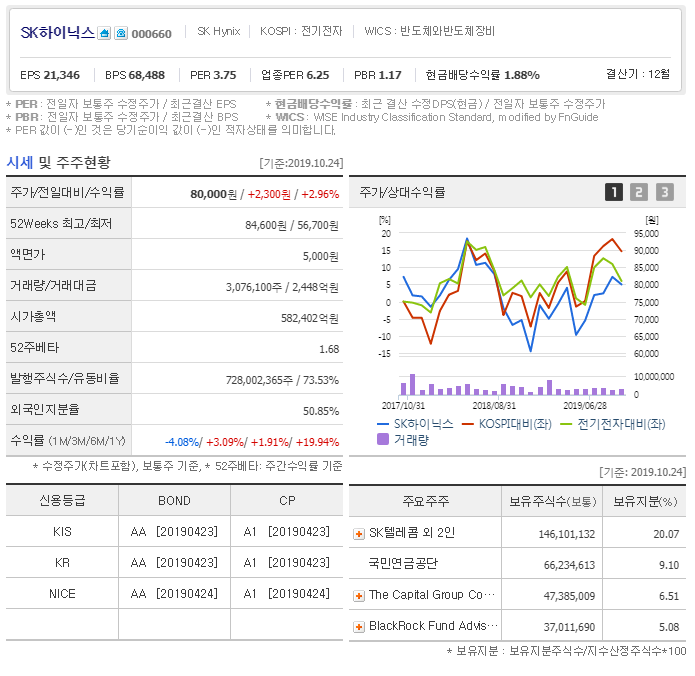This screenshot has width=695, height=676.
Task: Select KR rating row label
Action: coord(62,563)
